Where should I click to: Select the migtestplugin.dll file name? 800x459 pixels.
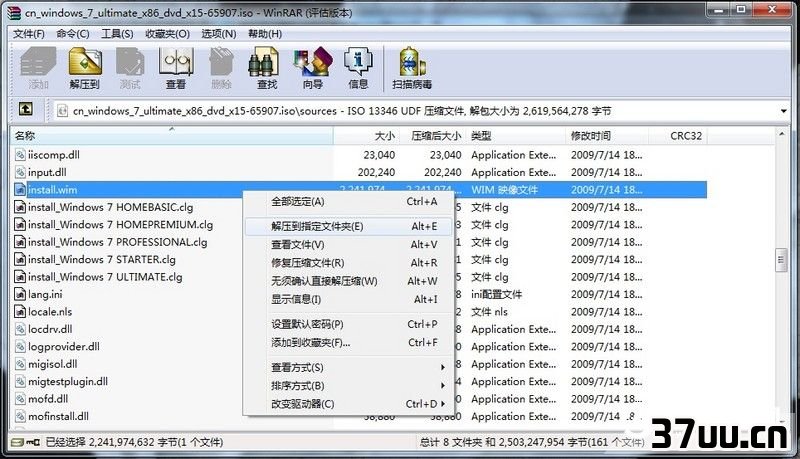pyautogui.click(x=68, y=381)
